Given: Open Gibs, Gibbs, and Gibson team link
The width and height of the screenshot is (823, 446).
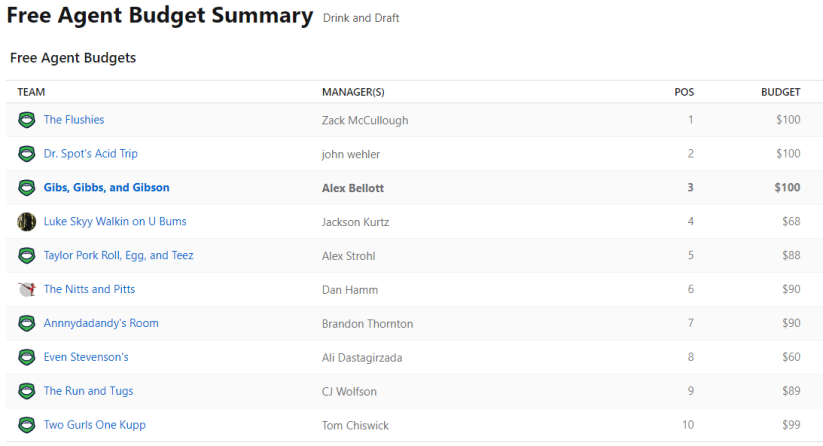Looking at the screenshot, I should 107,188.
